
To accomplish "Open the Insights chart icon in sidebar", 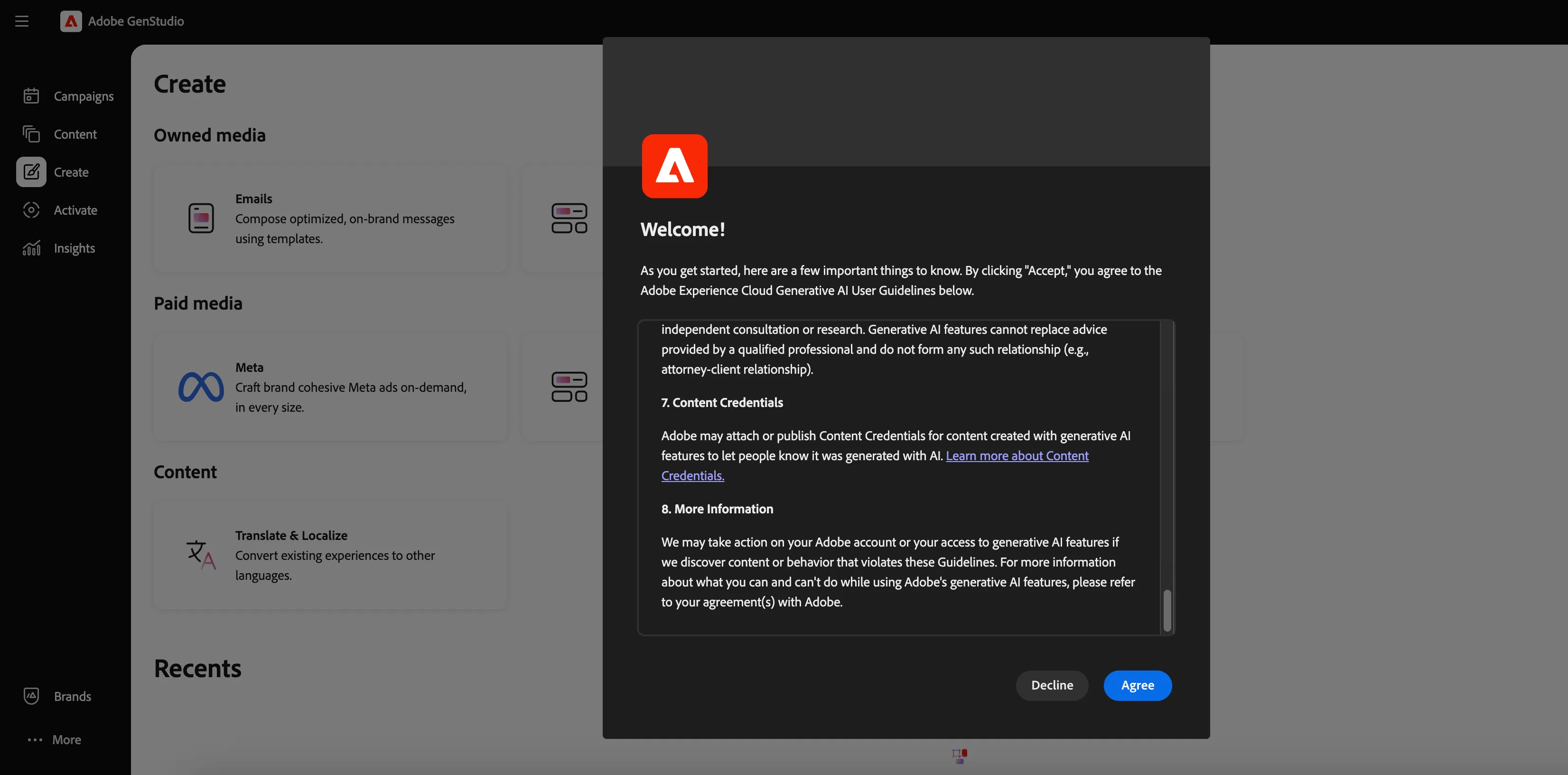I will tap(31, 248).
